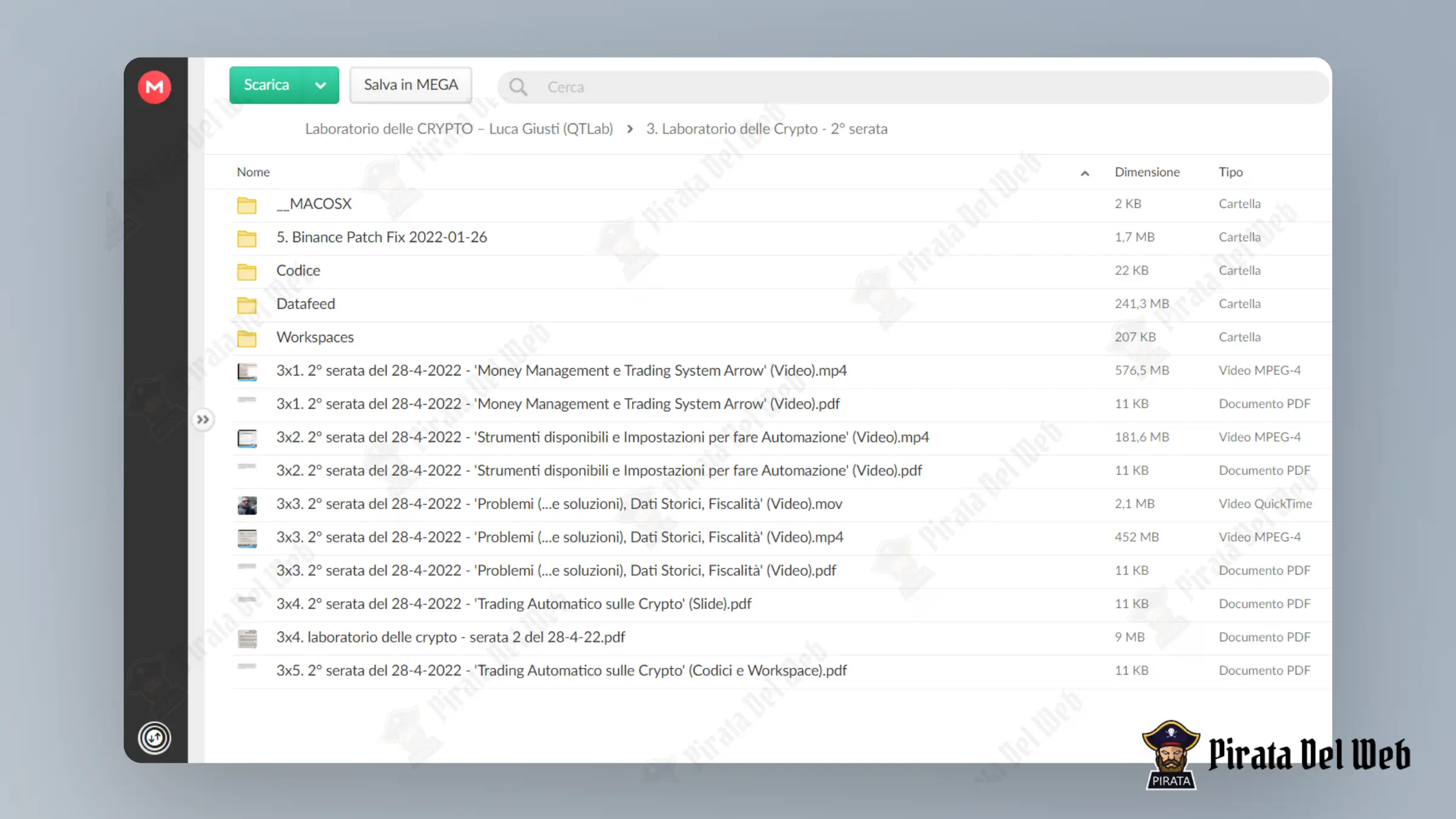The height and width of the screenshot is (819, 1456).
Task: Select 3x4 Trading Automatico (Slide).pdf file name
Action: tap(514, 604)
